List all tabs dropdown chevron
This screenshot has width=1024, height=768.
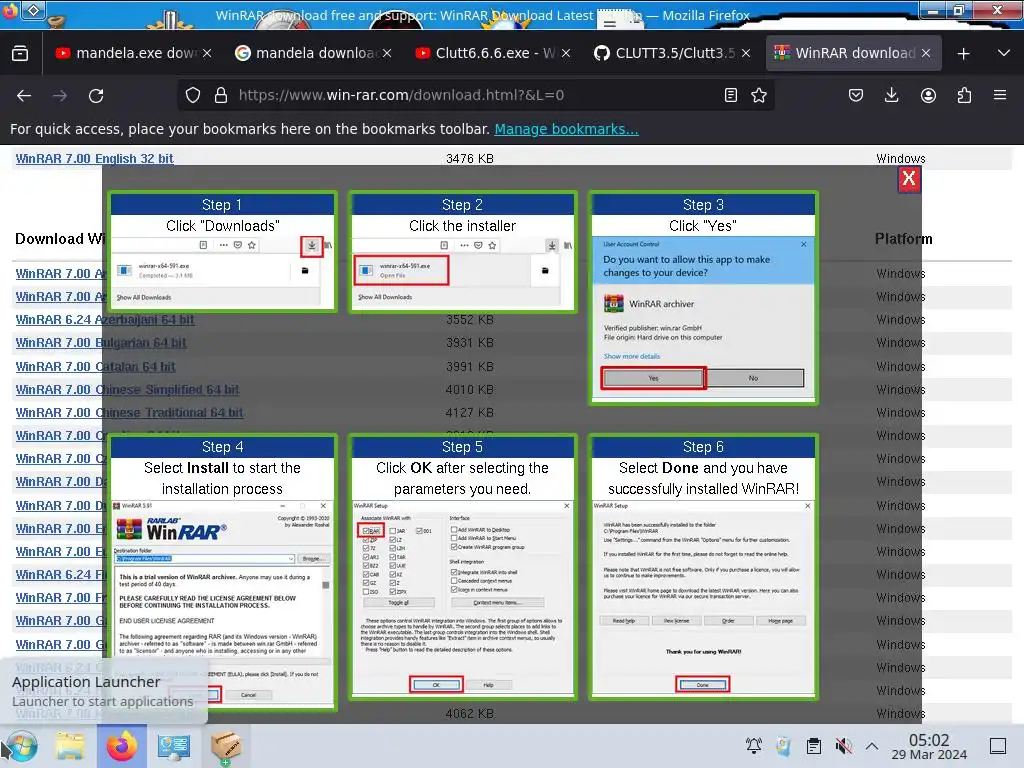tap(1004, 53)
